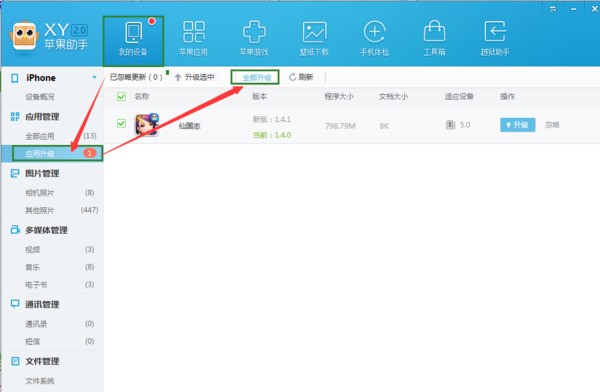The height and width of the screenshot is (392, 600).
Task: Click current version text 1.4.0
Action: pos(272,135)
